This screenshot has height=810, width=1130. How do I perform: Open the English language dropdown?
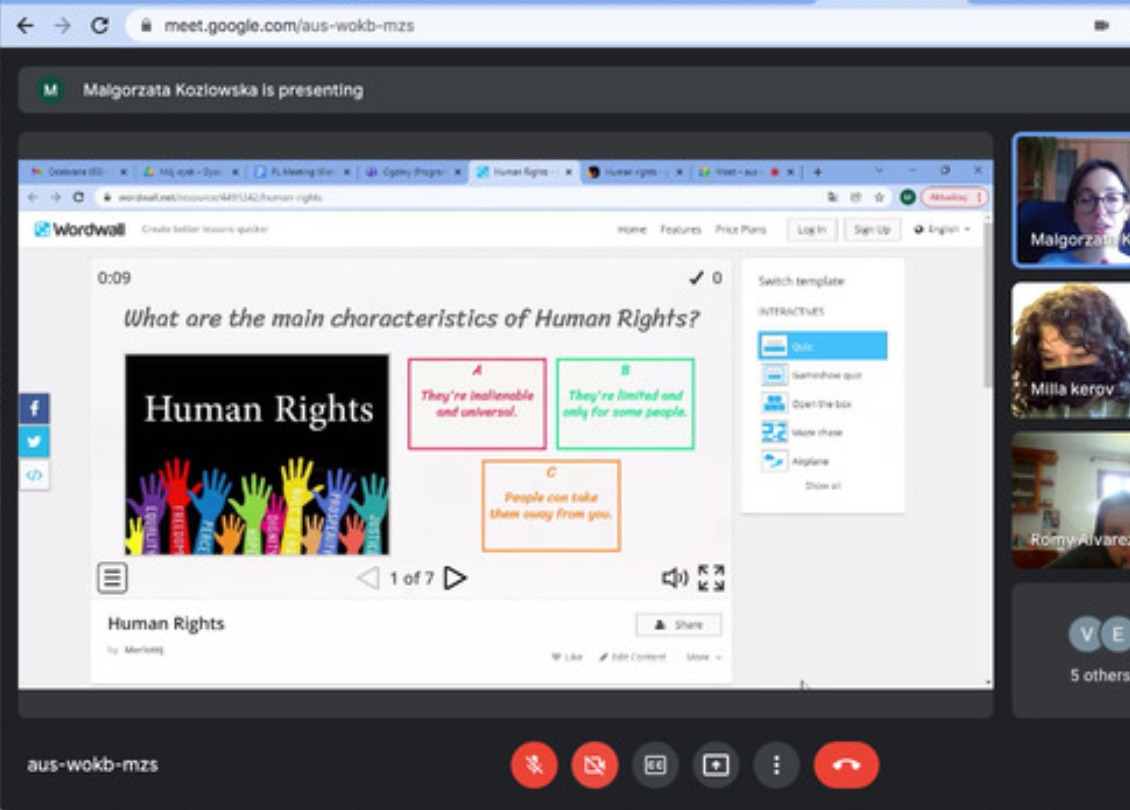pos(942,230)
